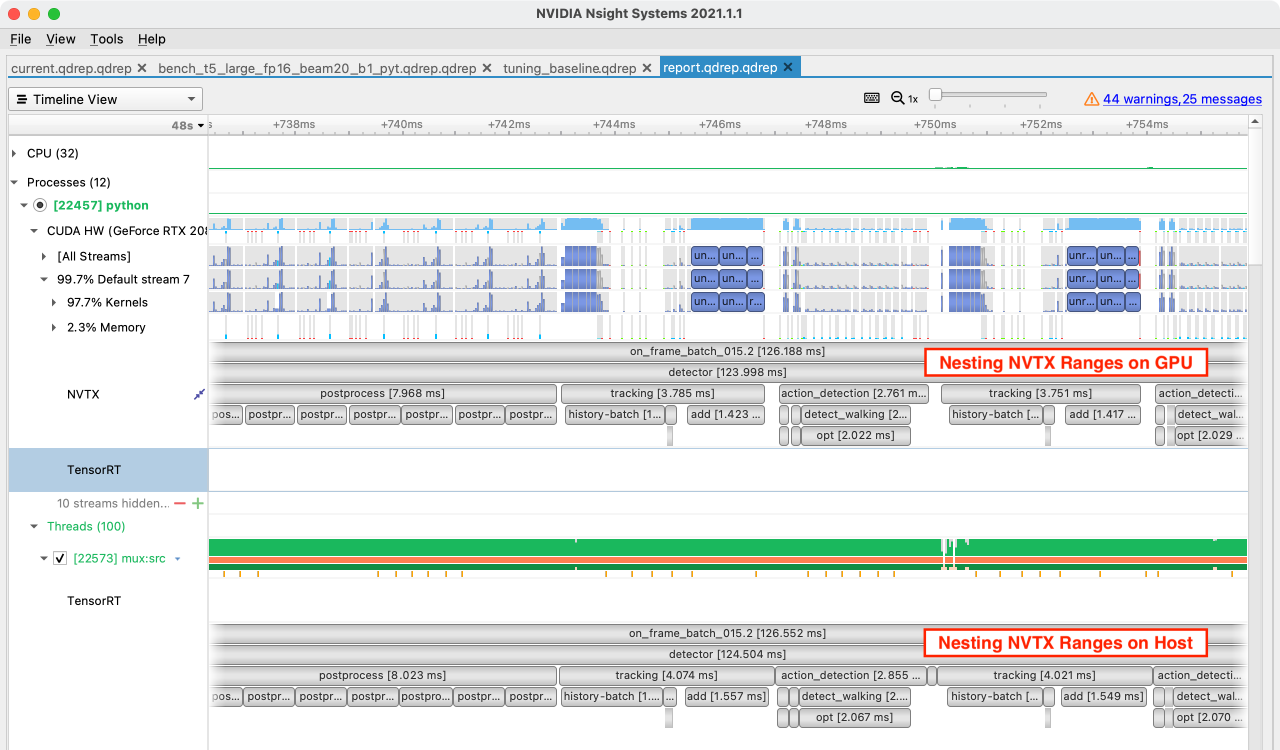1280x750 pixels.
Task: Collapse the Default stream 7 row
Action: click(45, 279)
